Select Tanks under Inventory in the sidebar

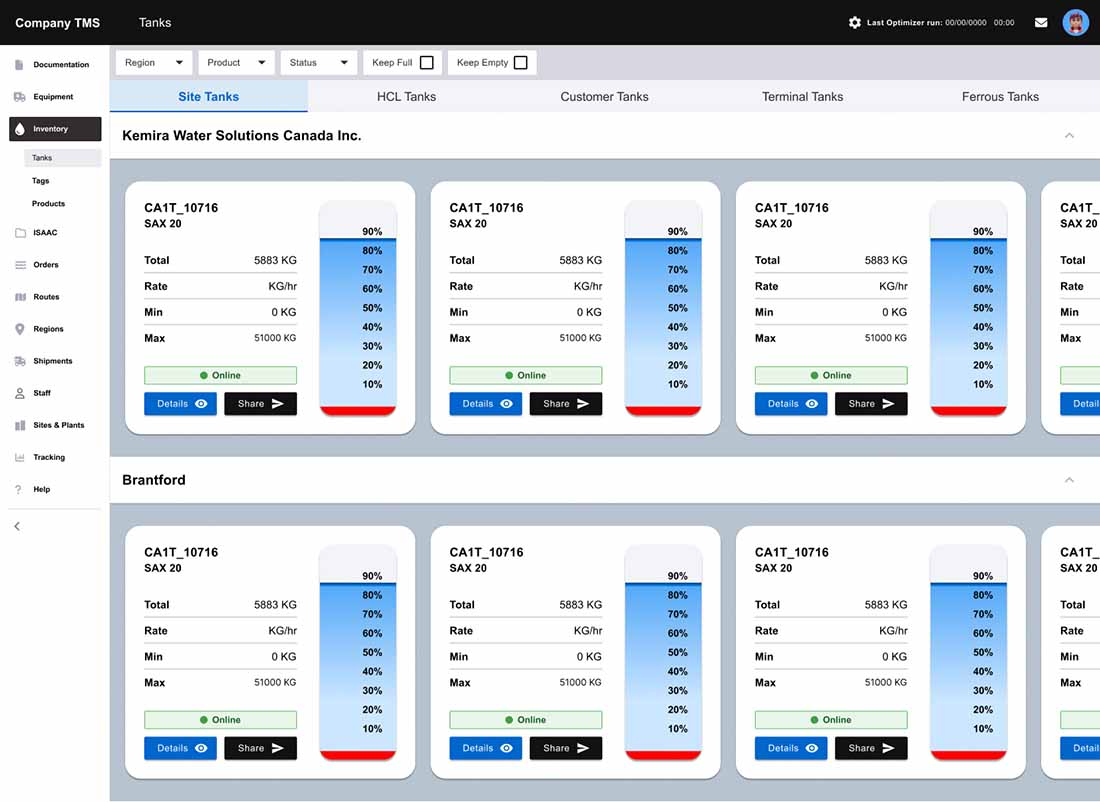pyautogui.click(x=62, y=158)
